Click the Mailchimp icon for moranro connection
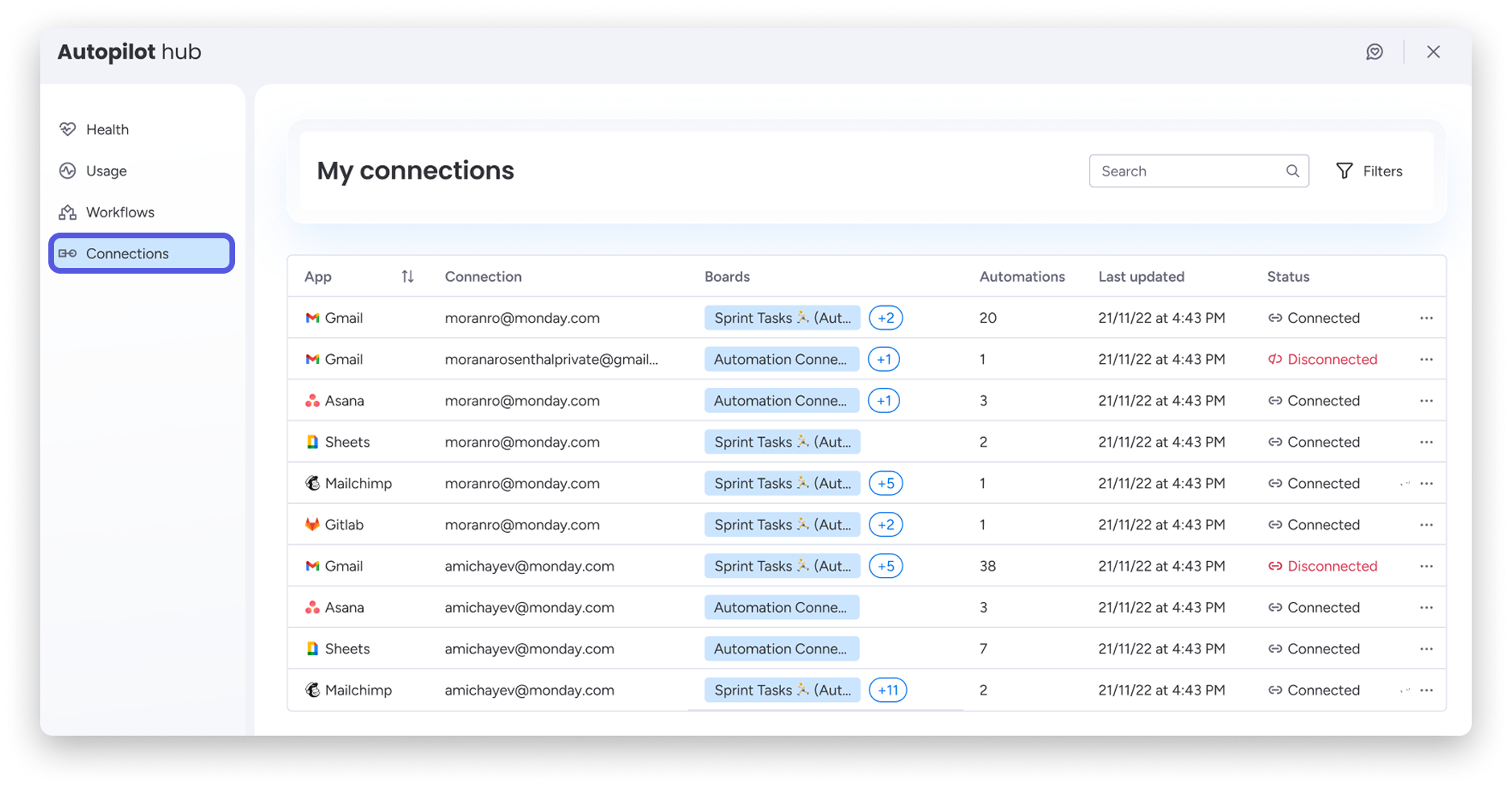 pos(312,484)
